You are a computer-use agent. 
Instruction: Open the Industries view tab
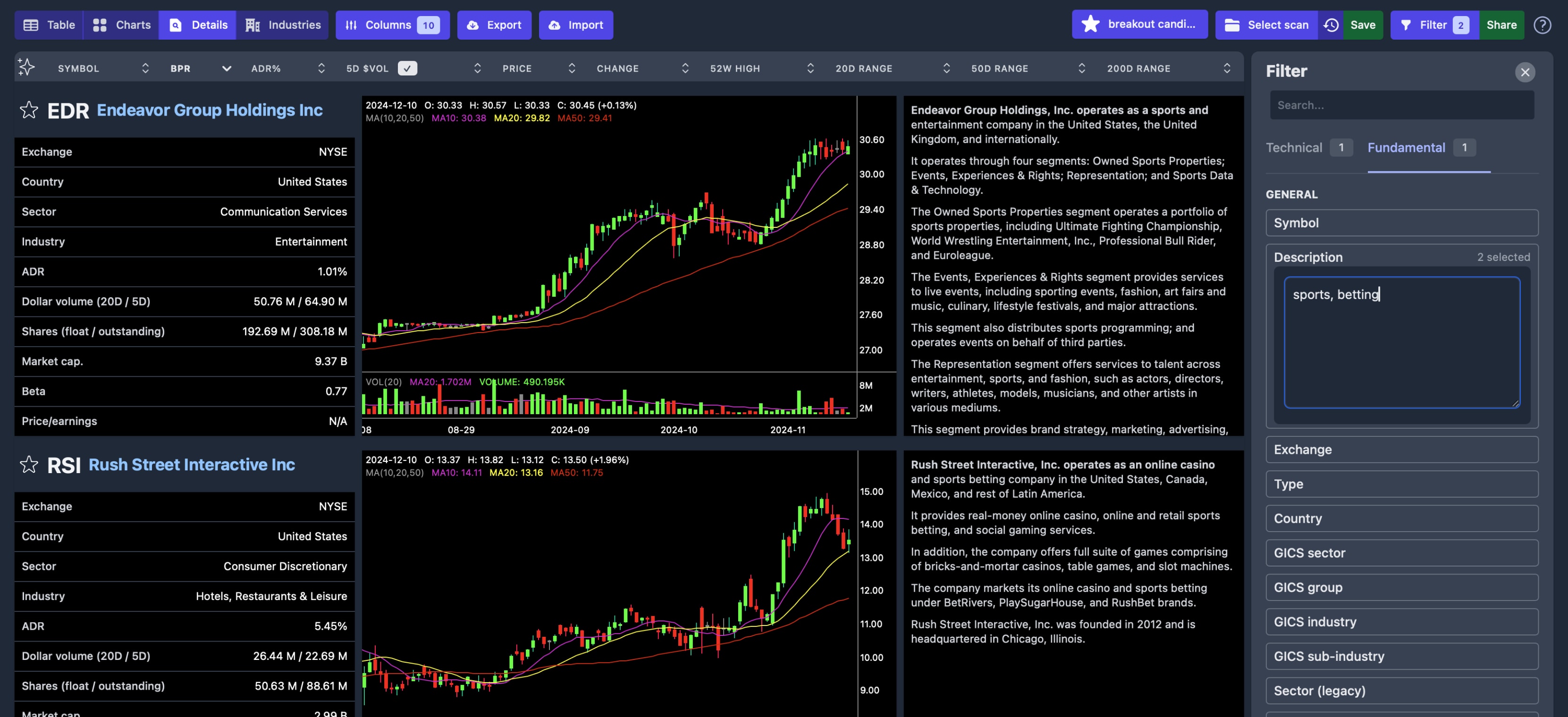(282, 25)
